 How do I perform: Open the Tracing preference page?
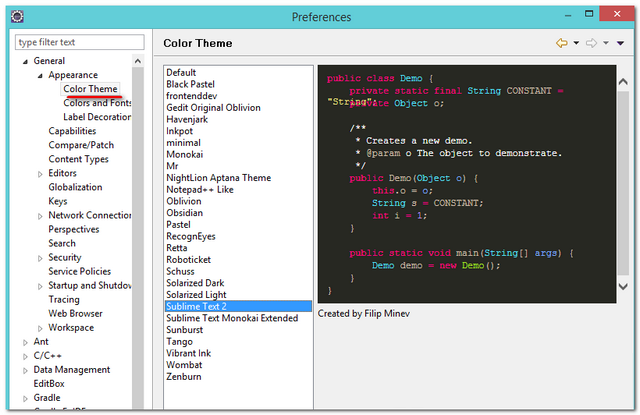point(64,300)
